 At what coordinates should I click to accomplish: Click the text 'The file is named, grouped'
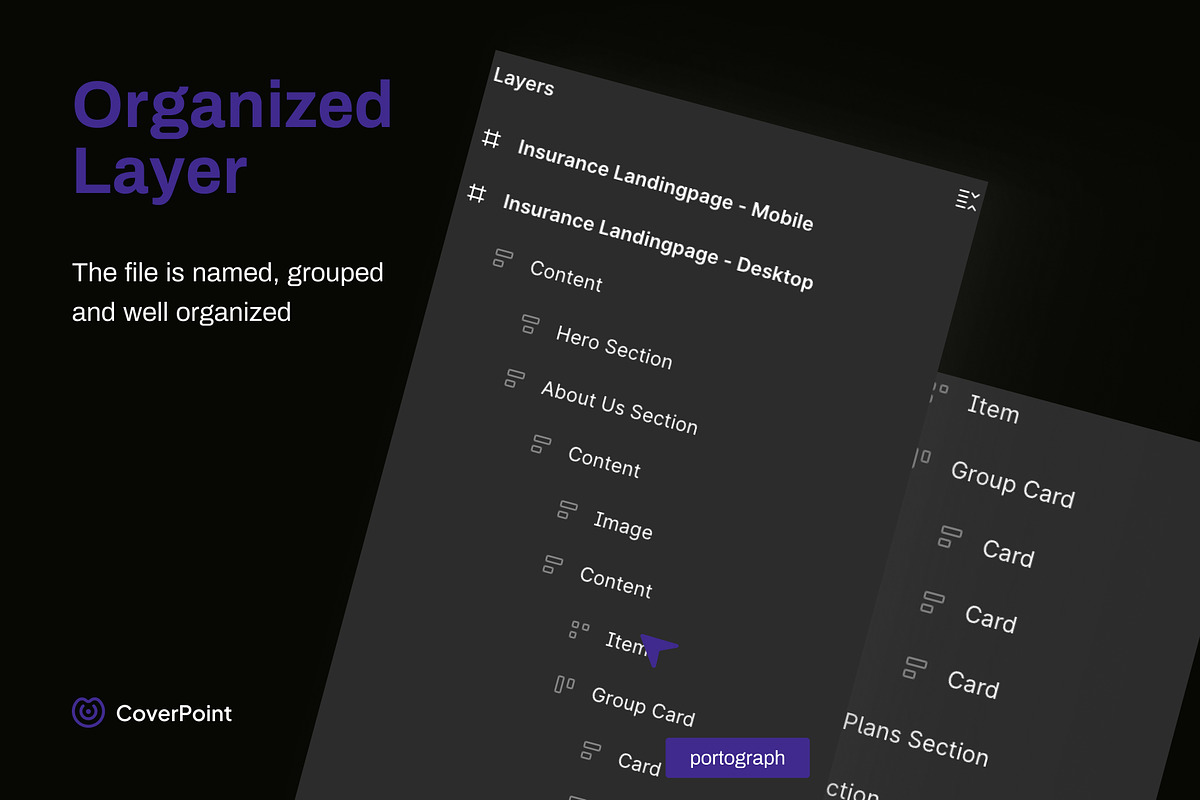[x=228, y=272]
